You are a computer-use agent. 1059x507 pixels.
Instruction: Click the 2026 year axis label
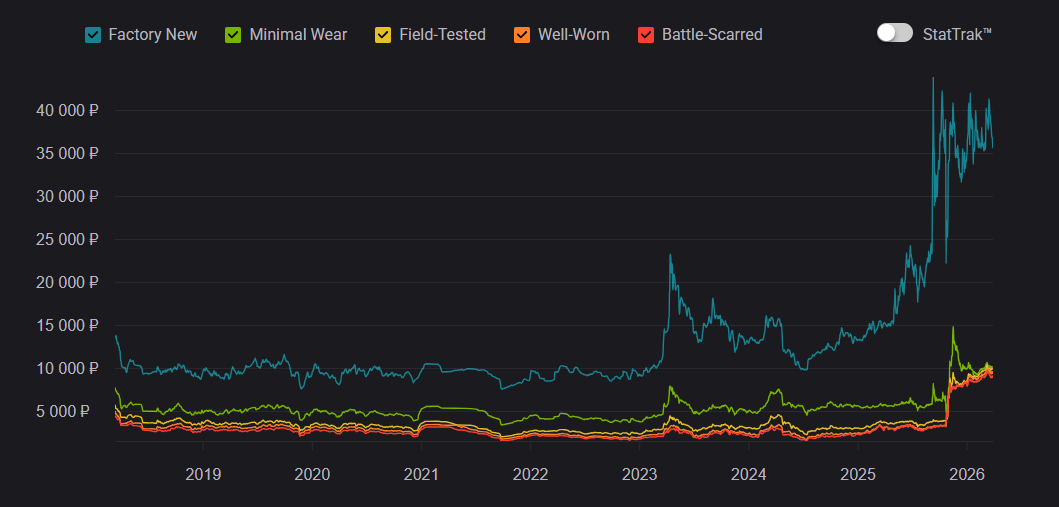pyautogui.click(x=966, y=473)
